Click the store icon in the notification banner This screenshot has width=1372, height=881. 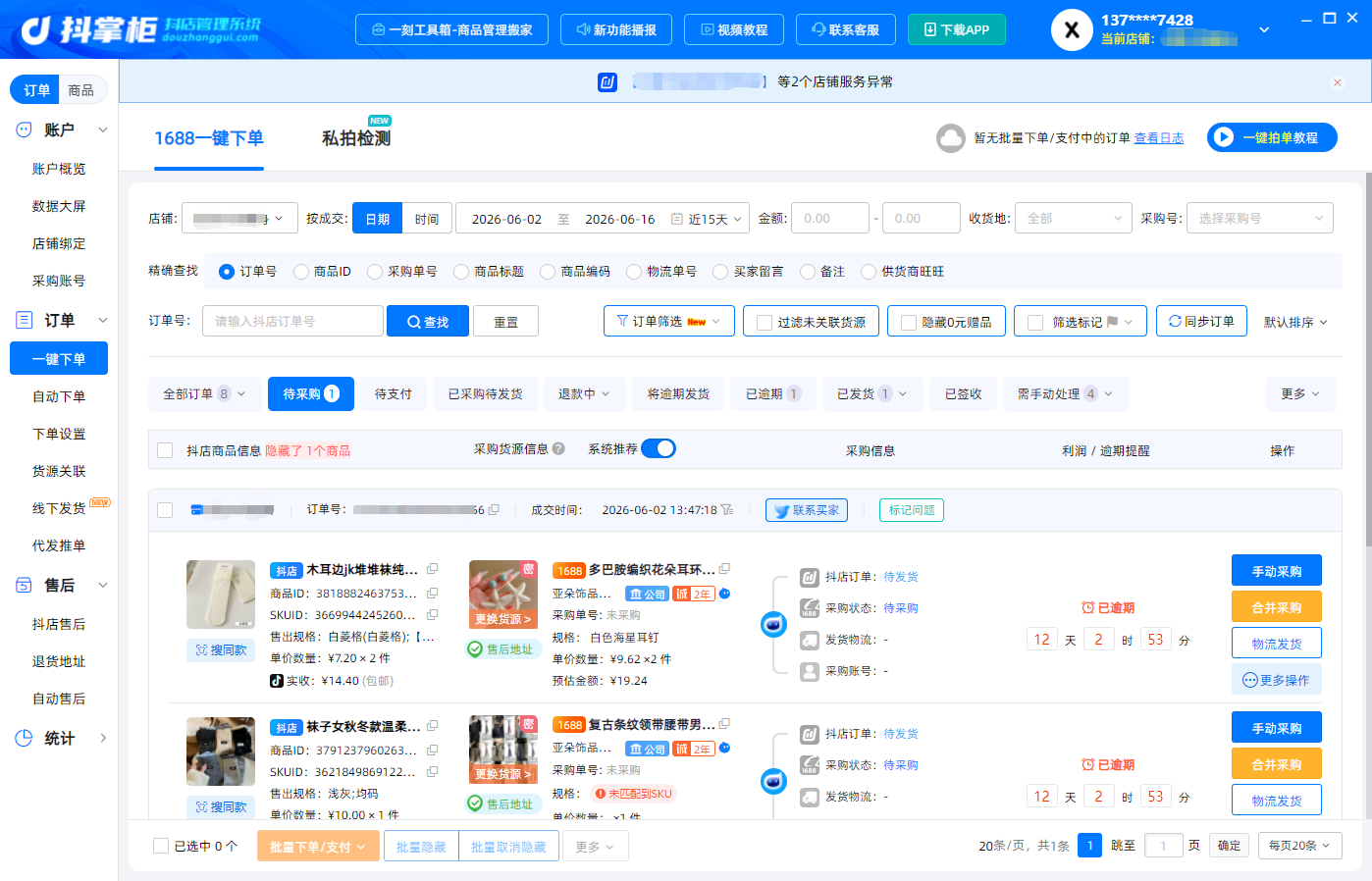tap(607, 81)
